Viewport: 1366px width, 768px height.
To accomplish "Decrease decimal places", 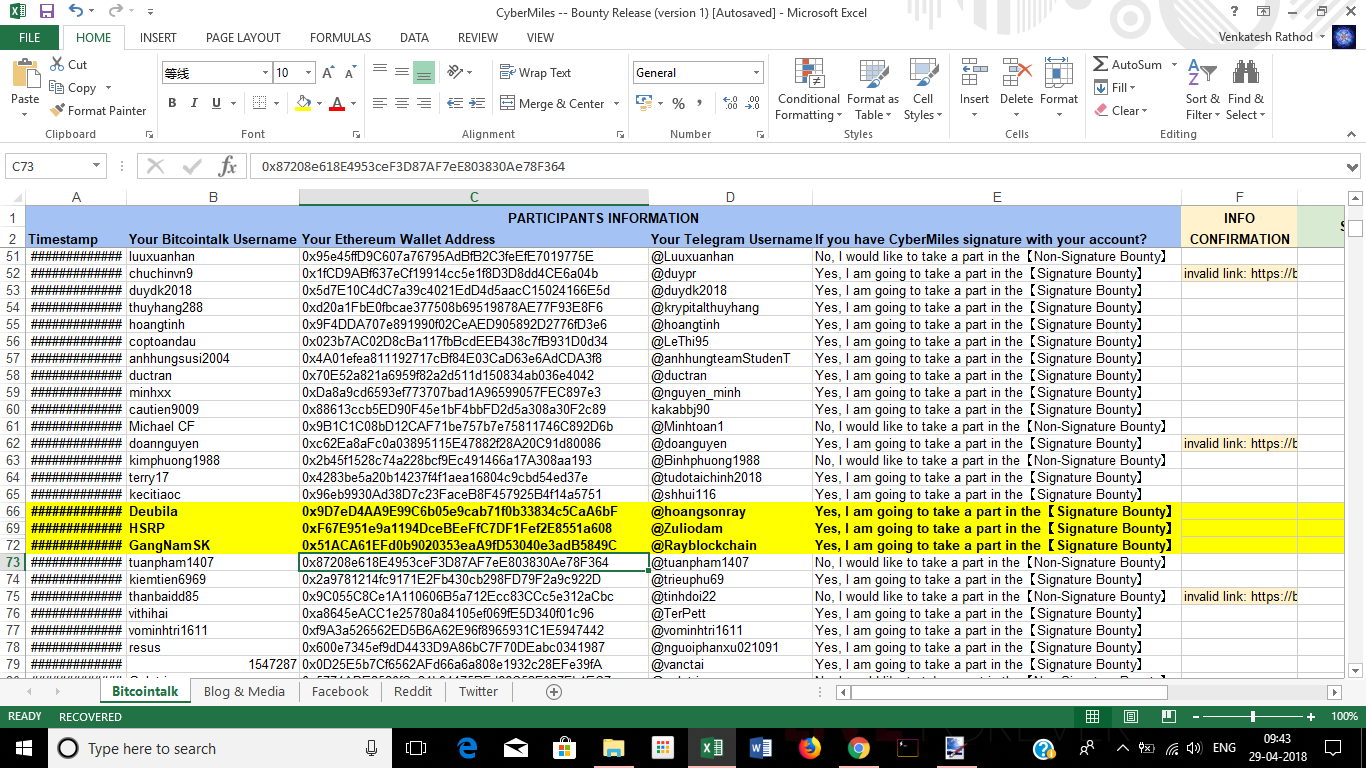I will [x=753, y=103].
